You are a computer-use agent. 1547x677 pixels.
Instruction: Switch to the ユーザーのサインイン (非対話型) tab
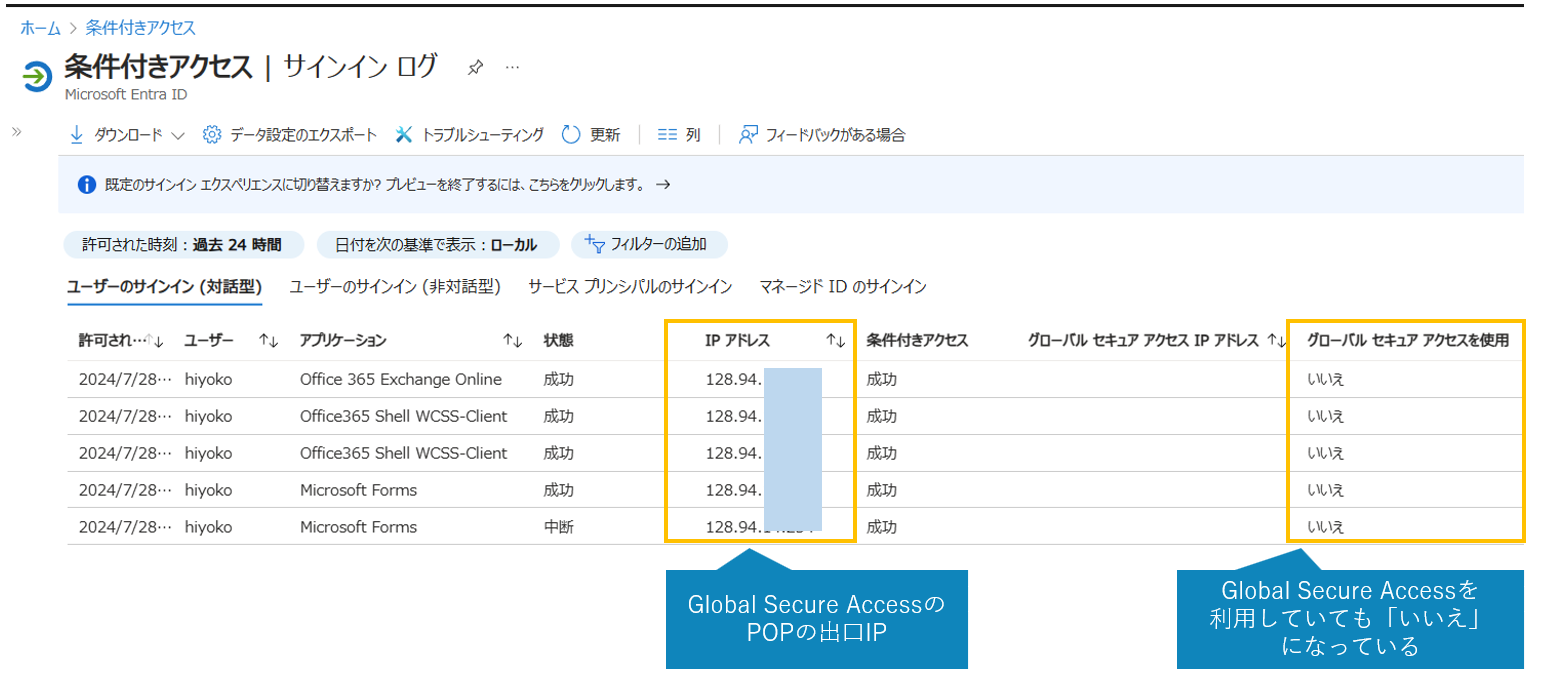click(x=395, y=287)
